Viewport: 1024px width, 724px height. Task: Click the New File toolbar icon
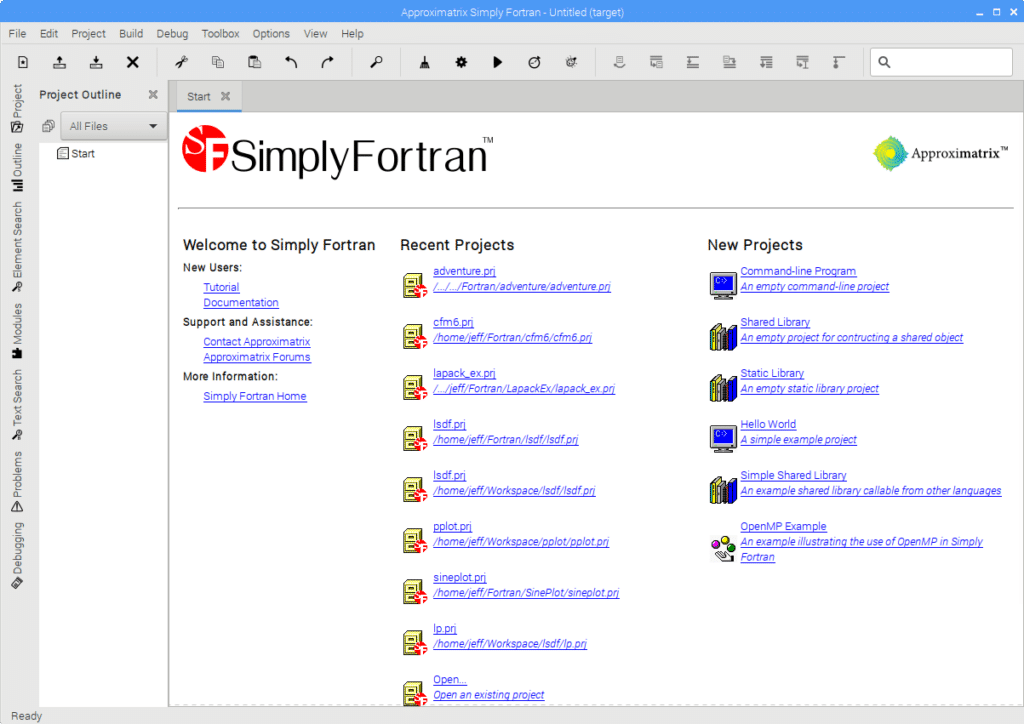coord(23,62)
